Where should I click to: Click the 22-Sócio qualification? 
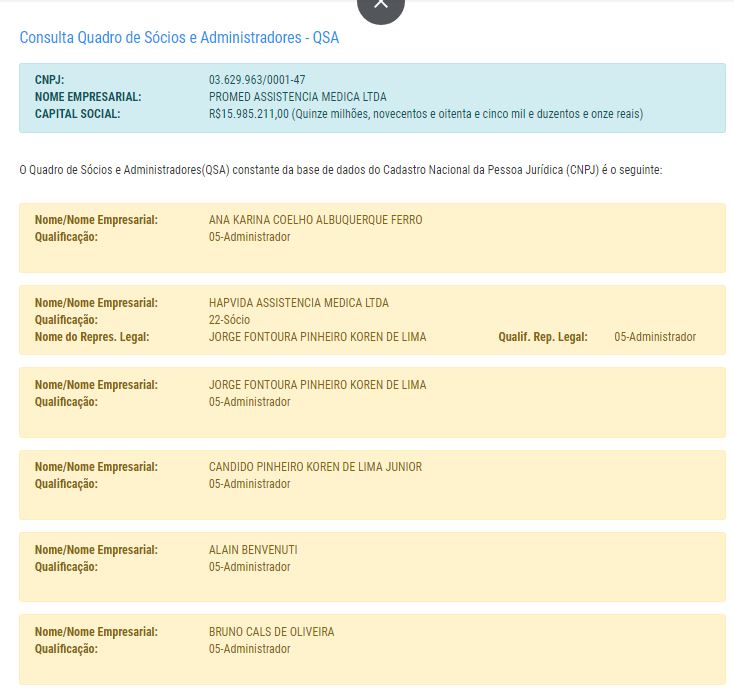230,320
